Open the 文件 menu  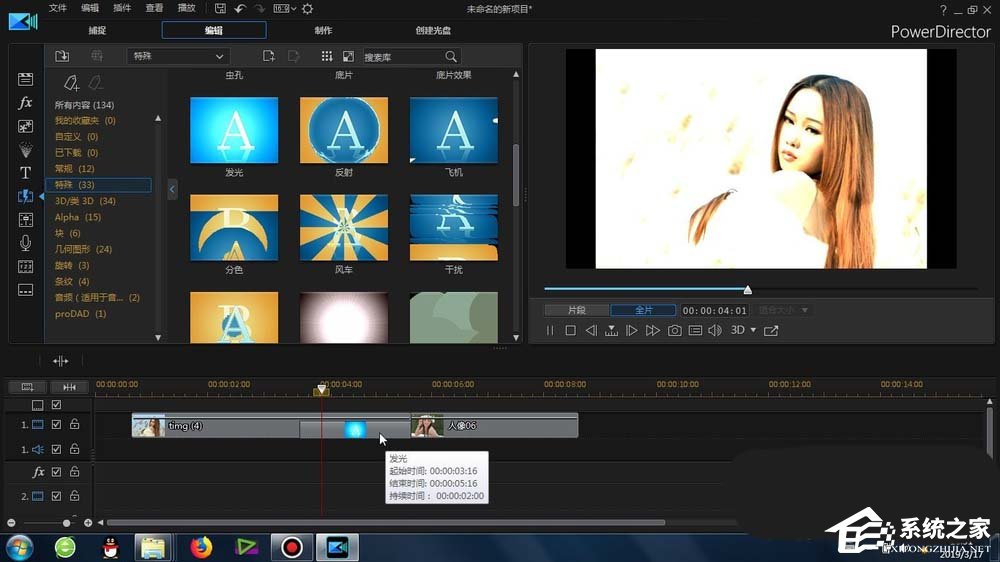(58, 9)
